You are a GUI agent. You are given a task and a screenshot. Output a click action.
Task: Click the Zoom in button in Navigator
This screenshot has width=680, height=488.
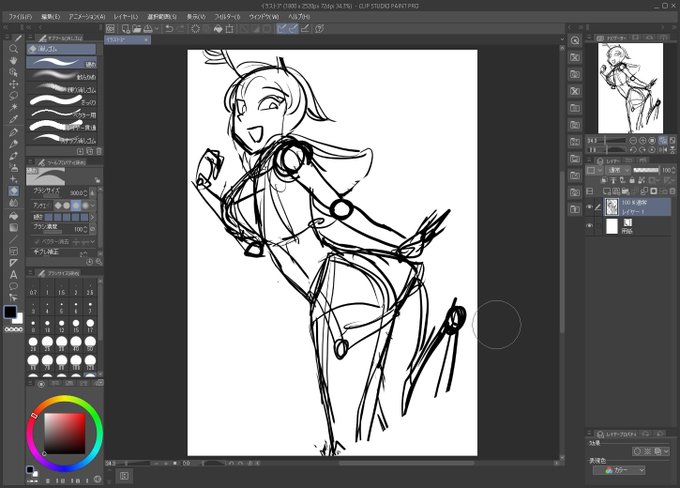[642, 141]
